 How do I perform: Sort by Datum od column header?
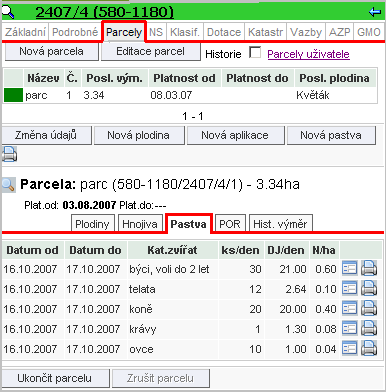tap(32, 250)
